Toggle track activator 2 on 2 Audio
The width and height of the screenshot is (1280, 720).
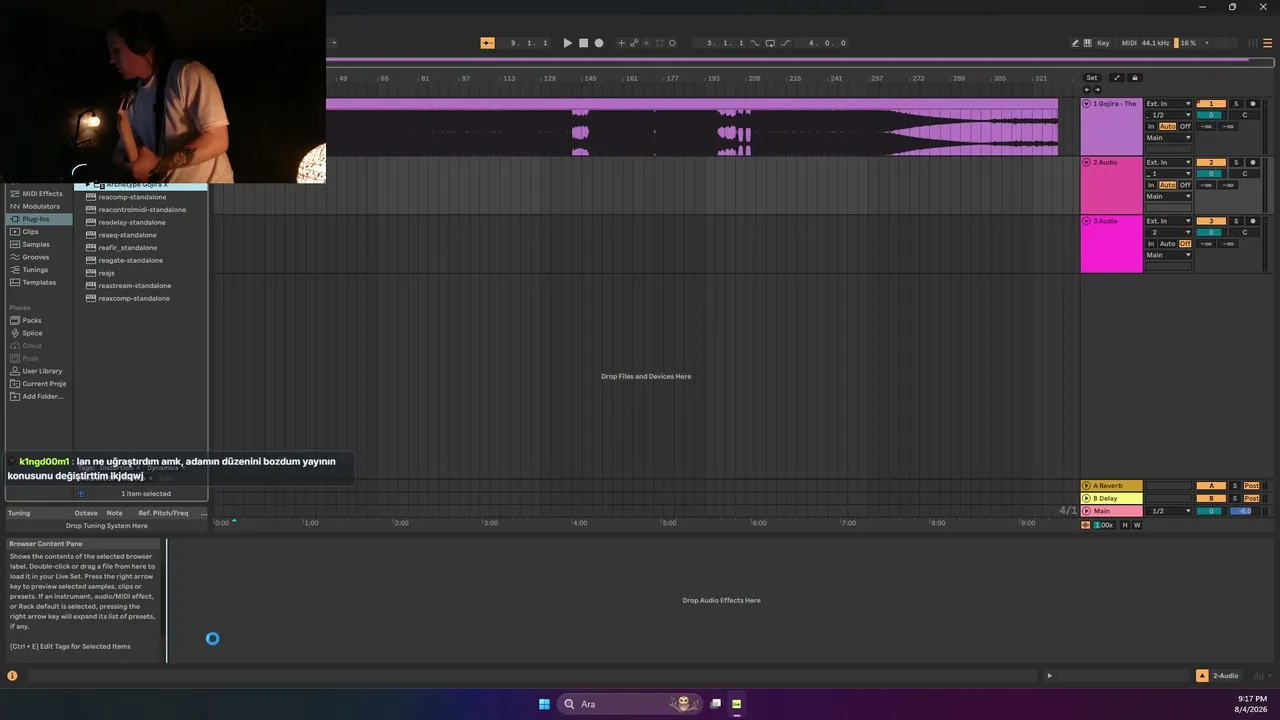point(1211,162)
